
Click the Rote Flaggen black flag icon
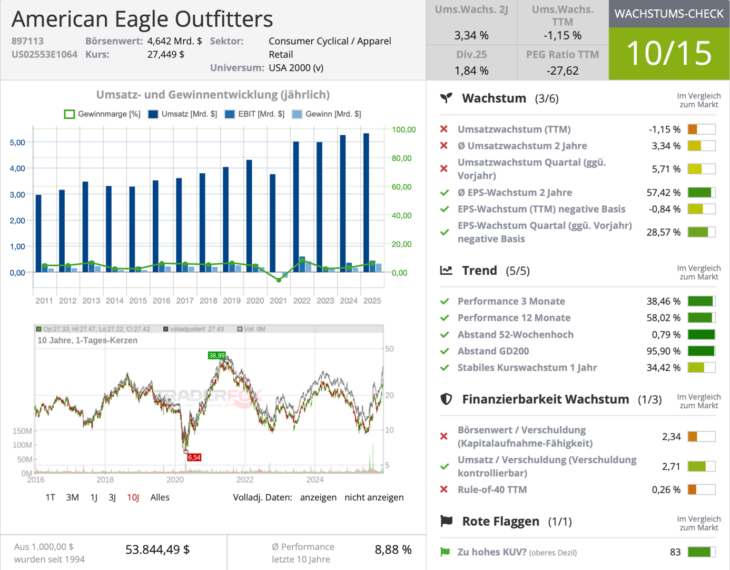pyautogui.click(x=446, y=521)
